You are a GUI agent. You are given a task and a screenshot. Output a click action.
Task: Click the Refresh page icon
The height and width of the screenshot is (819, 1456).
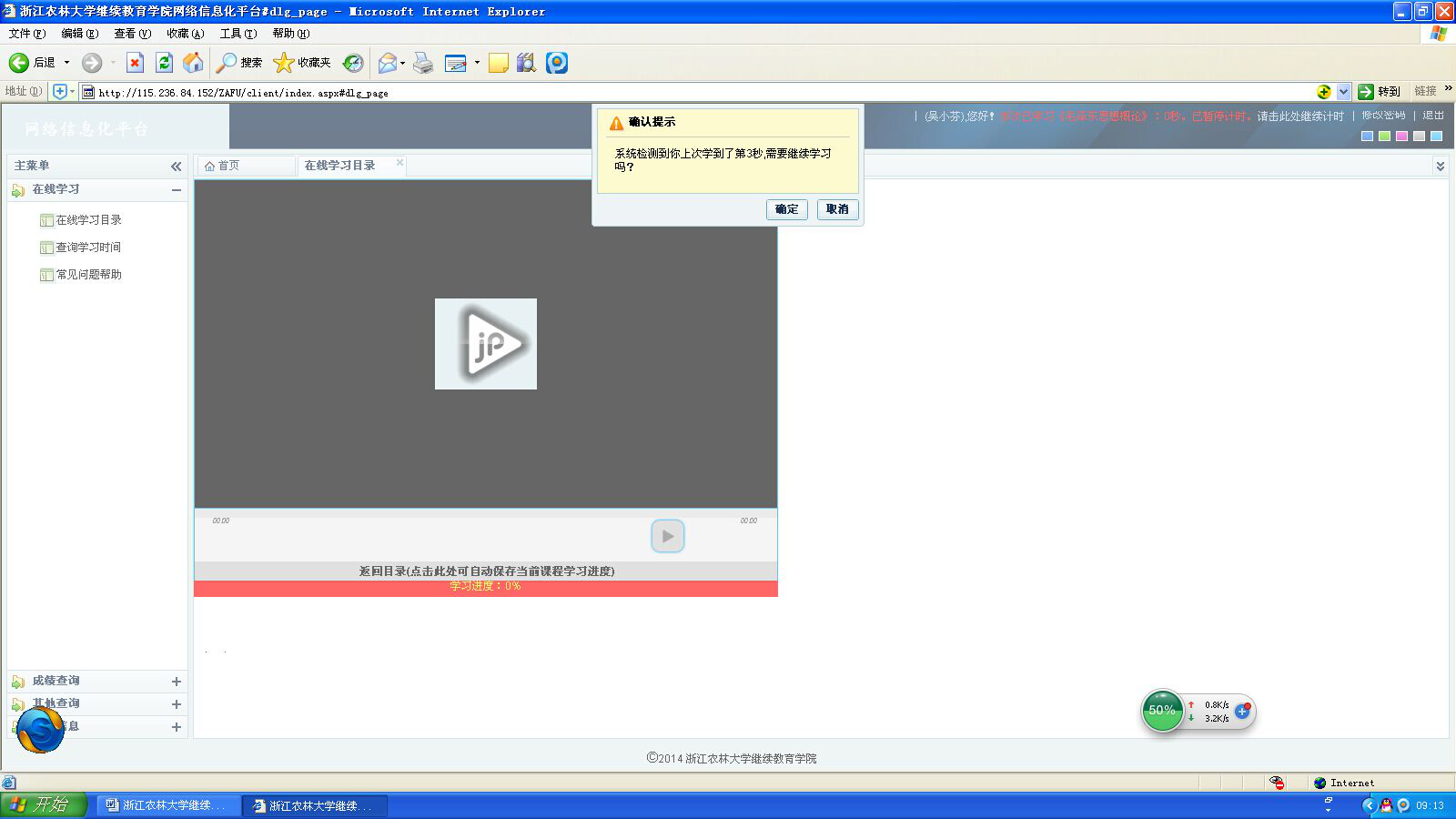164,63
